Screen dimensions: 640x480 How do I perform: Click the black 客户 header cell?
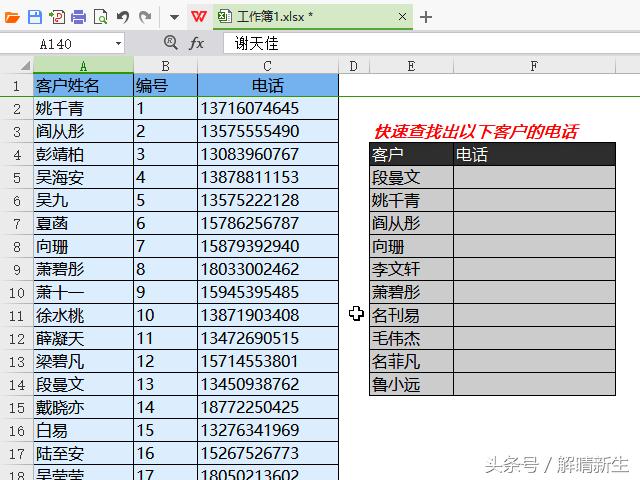pos(411,154)
